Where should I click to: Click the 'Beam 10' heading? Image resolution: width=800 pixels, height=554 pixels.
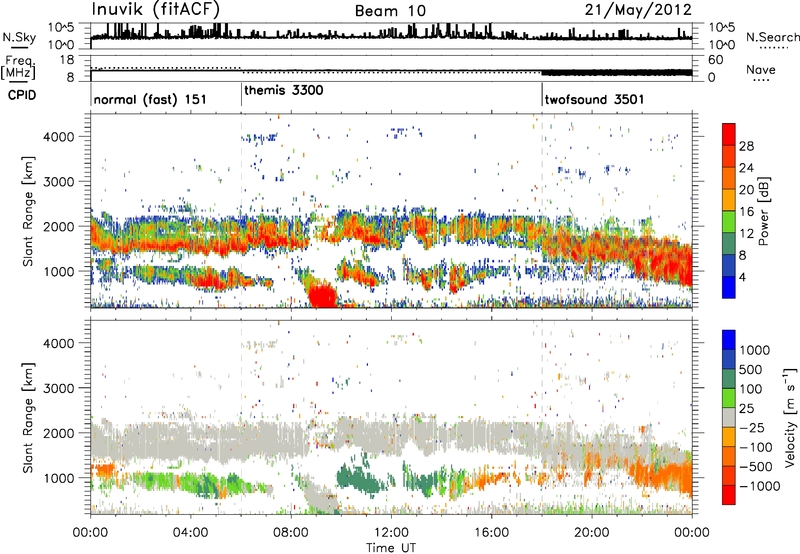pos(390,11)
